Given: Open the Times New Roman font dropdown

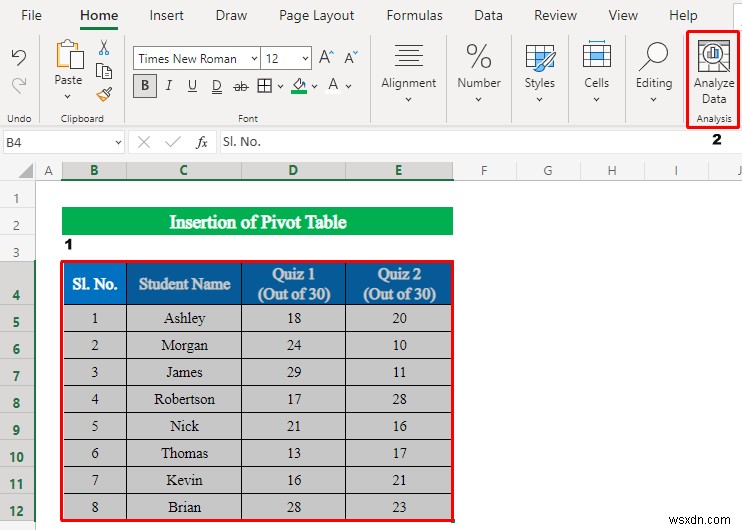Looking at the screenshot, I should pos(255,59).
